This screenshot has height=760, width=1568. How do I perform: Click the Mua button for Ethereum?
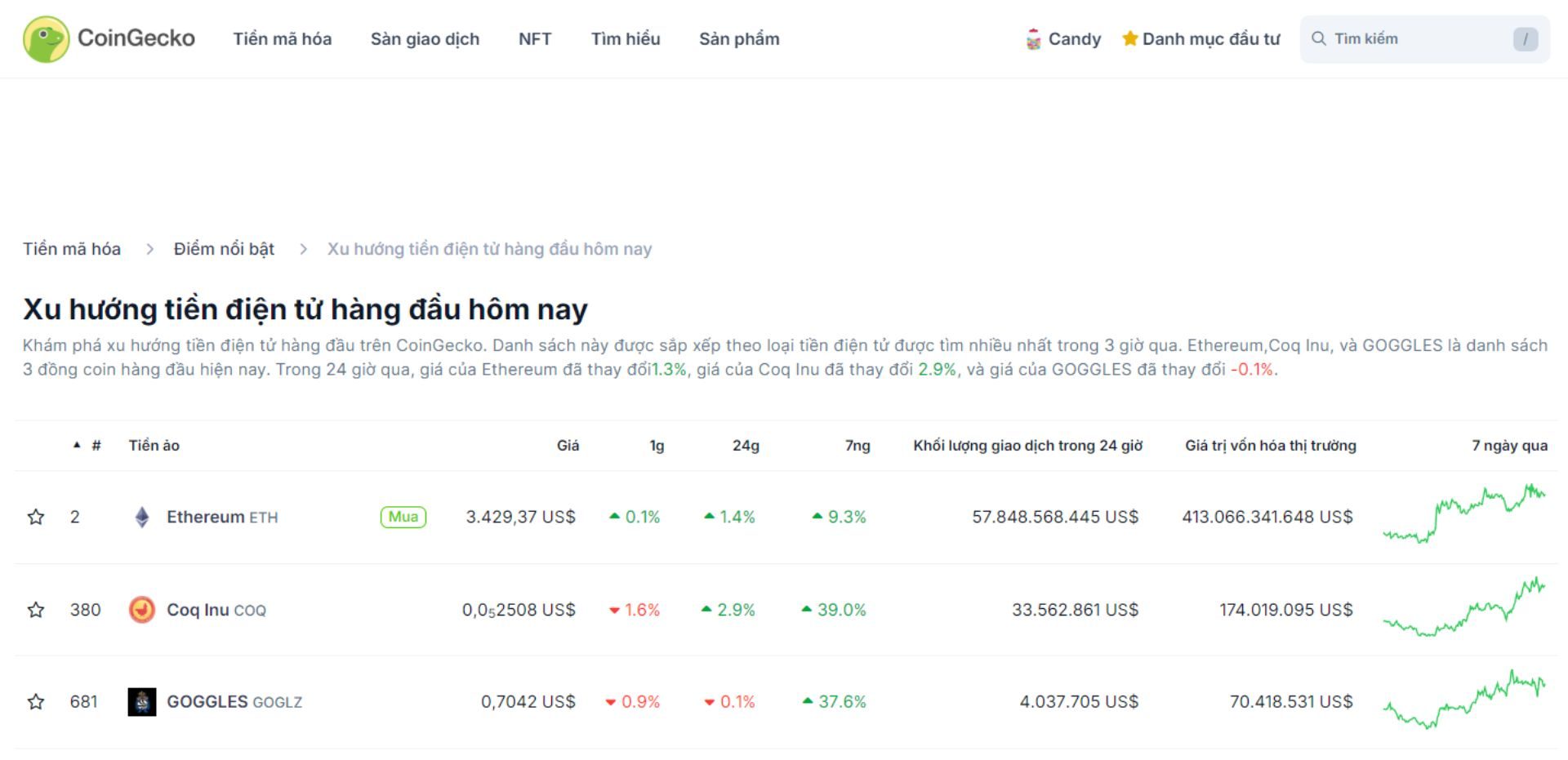point(403,516)
